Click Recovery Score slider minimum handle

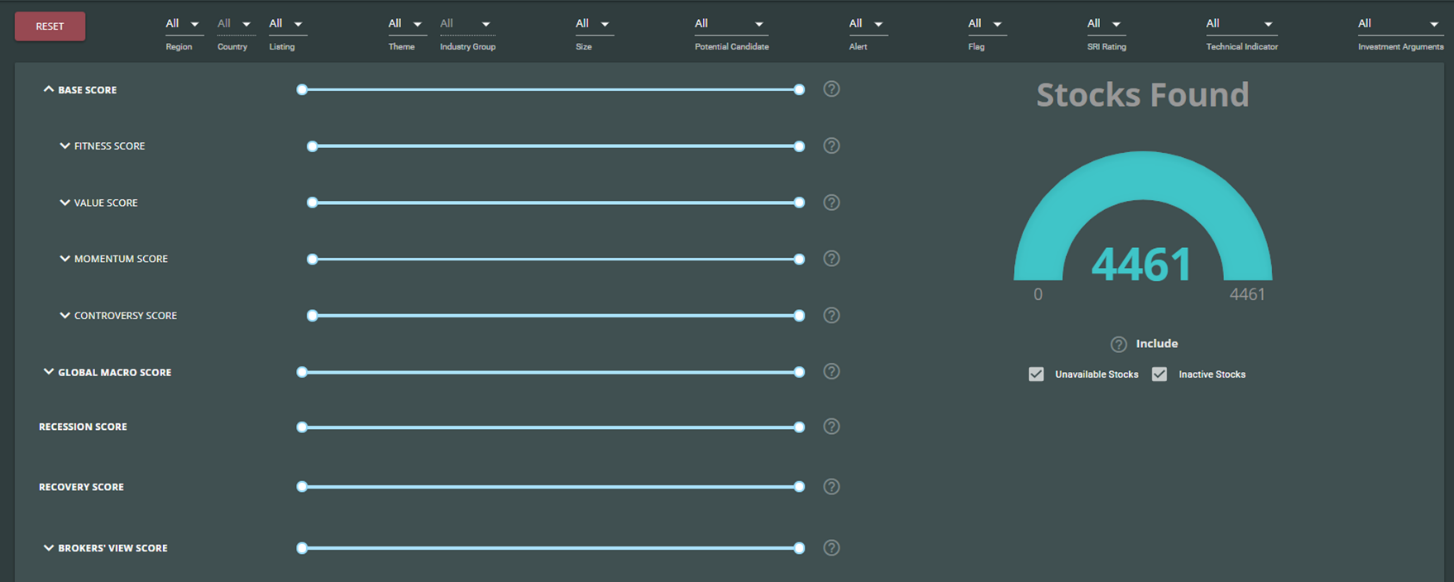pos(302,487)
